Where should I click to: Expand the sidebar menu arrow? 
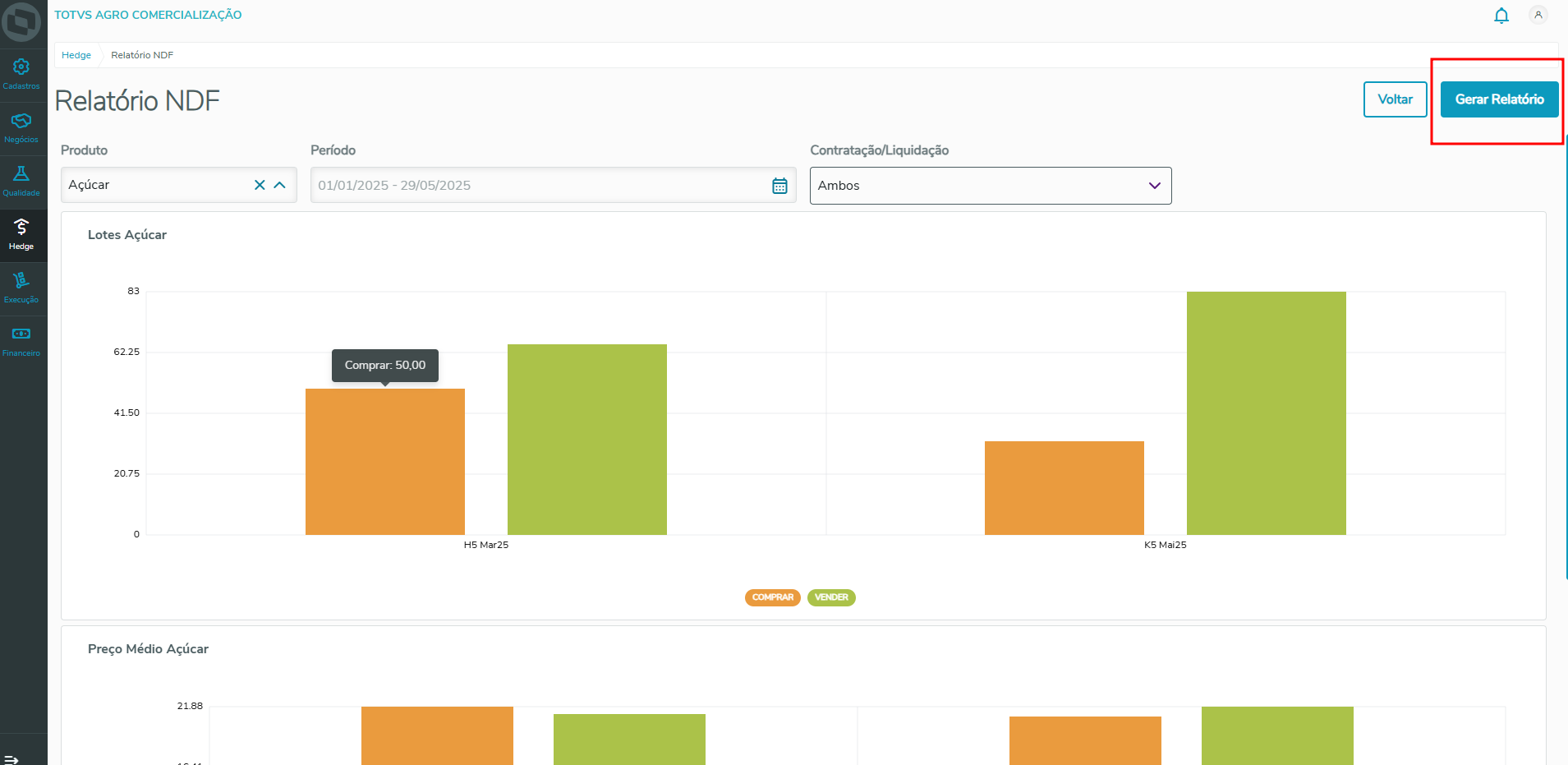[11, 759]
